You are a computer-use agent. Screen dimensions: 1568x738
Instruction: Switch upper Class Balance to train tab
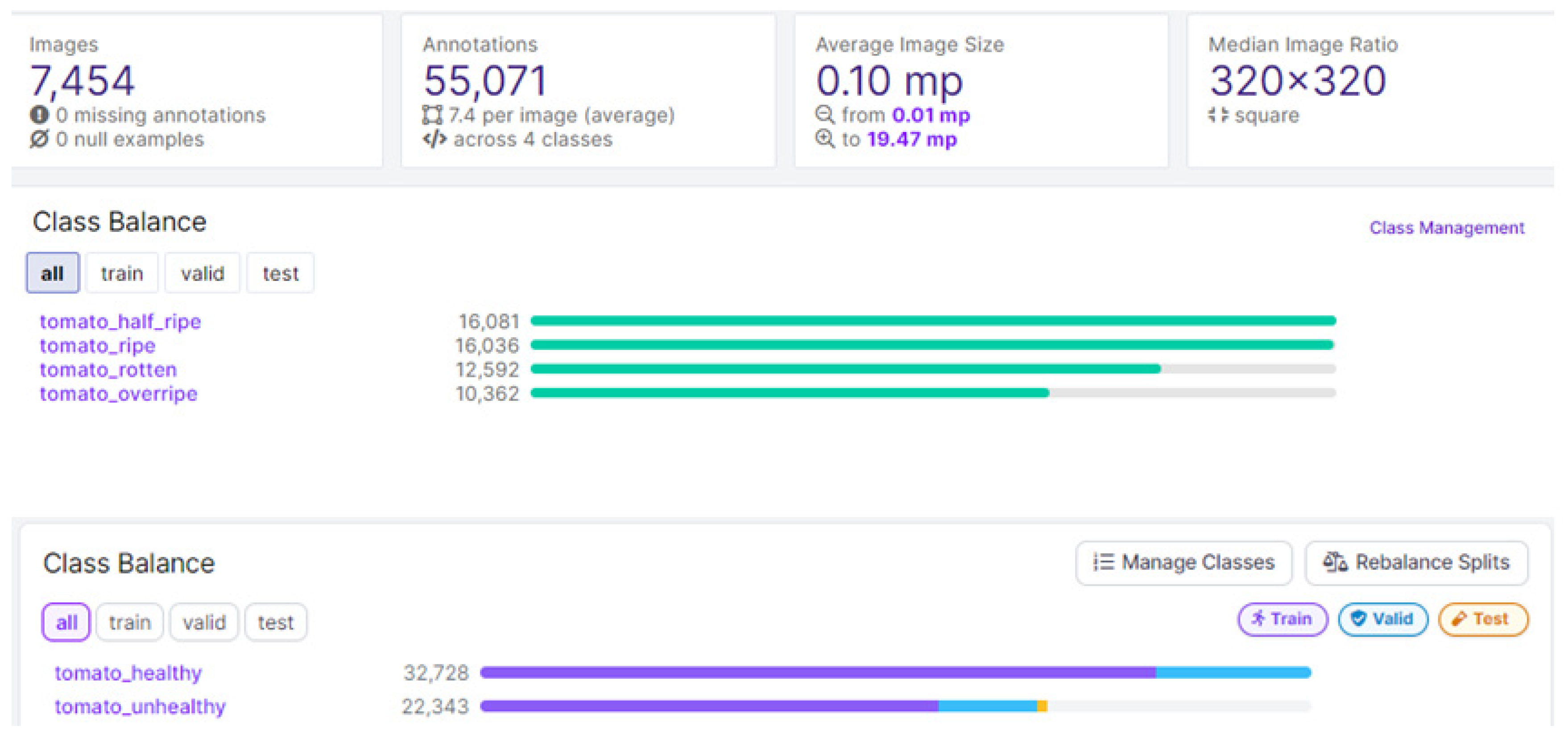(122, 273)
